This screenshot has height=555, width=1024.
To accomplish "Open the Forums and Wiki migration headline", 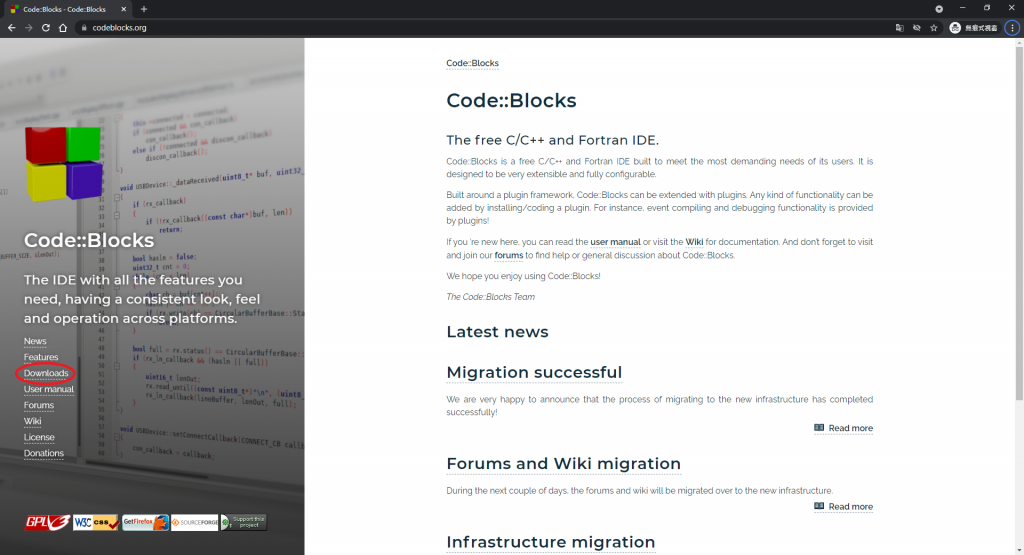I will pos(564,464).
